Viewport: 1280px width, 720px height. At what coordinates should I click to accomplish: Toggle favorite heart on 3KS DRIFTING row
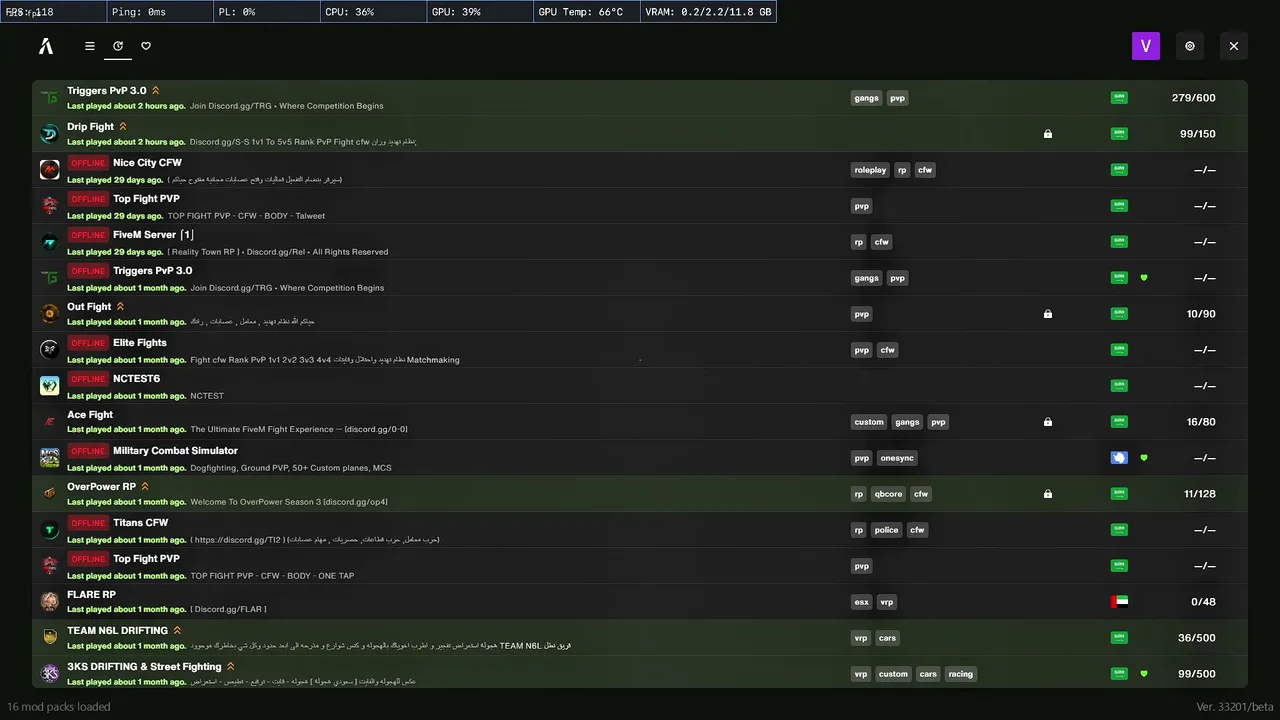[x=1144, y=674]
